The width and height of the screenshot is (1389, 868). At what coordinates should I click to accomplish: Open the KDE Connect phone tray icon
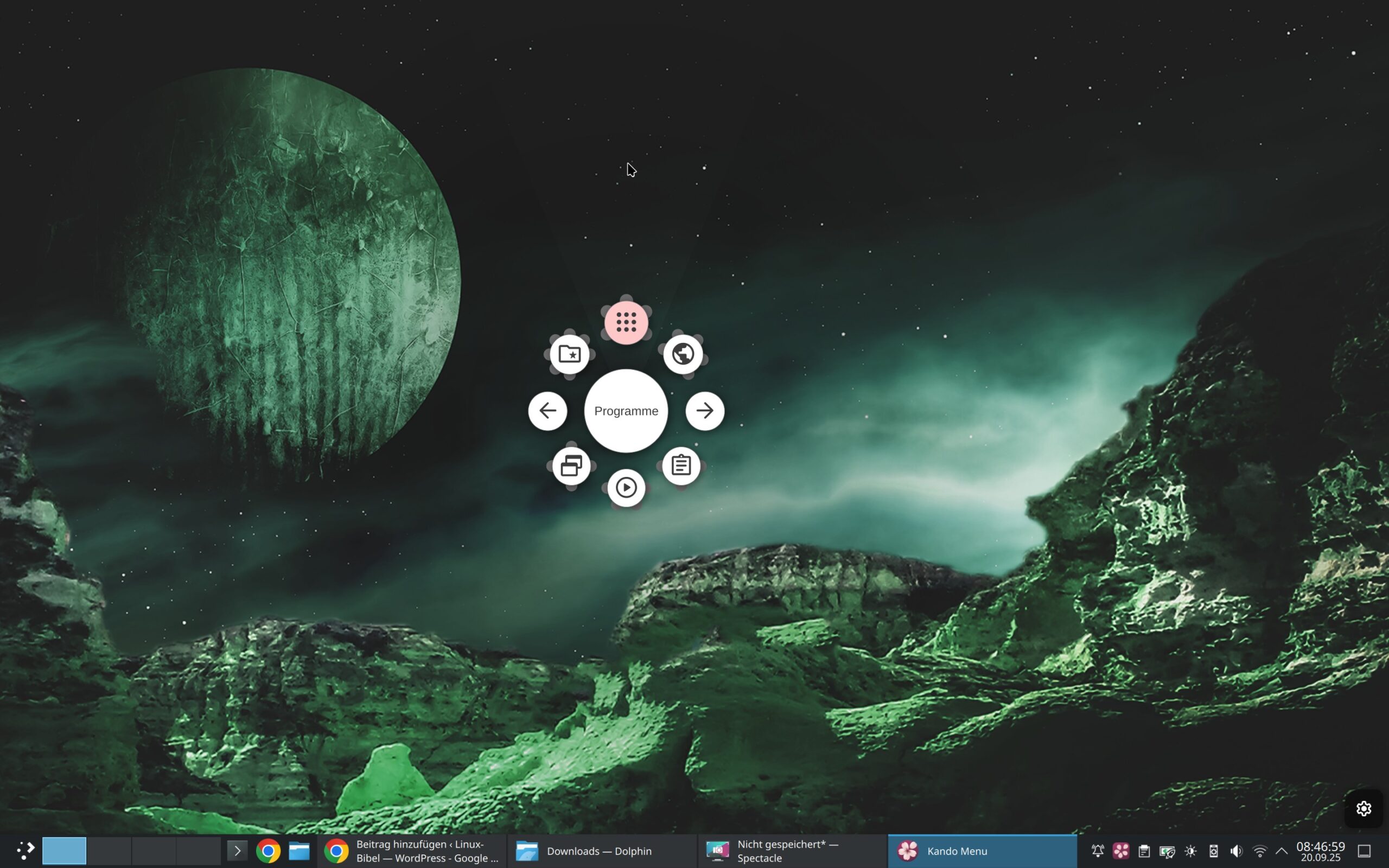coord(1213,851)
